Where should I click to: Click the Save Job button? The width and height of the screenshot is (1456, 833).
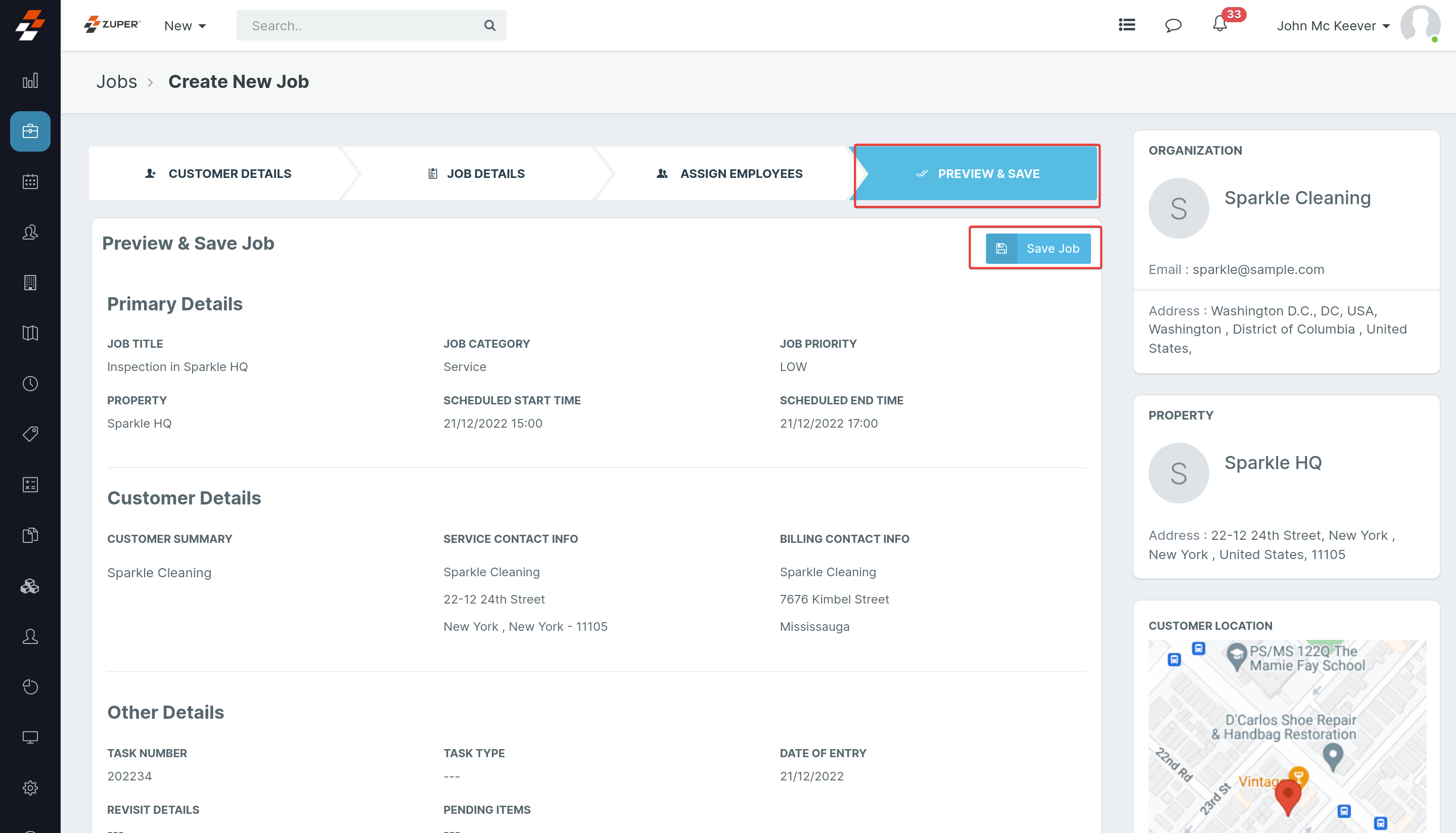click(1038, 248)
